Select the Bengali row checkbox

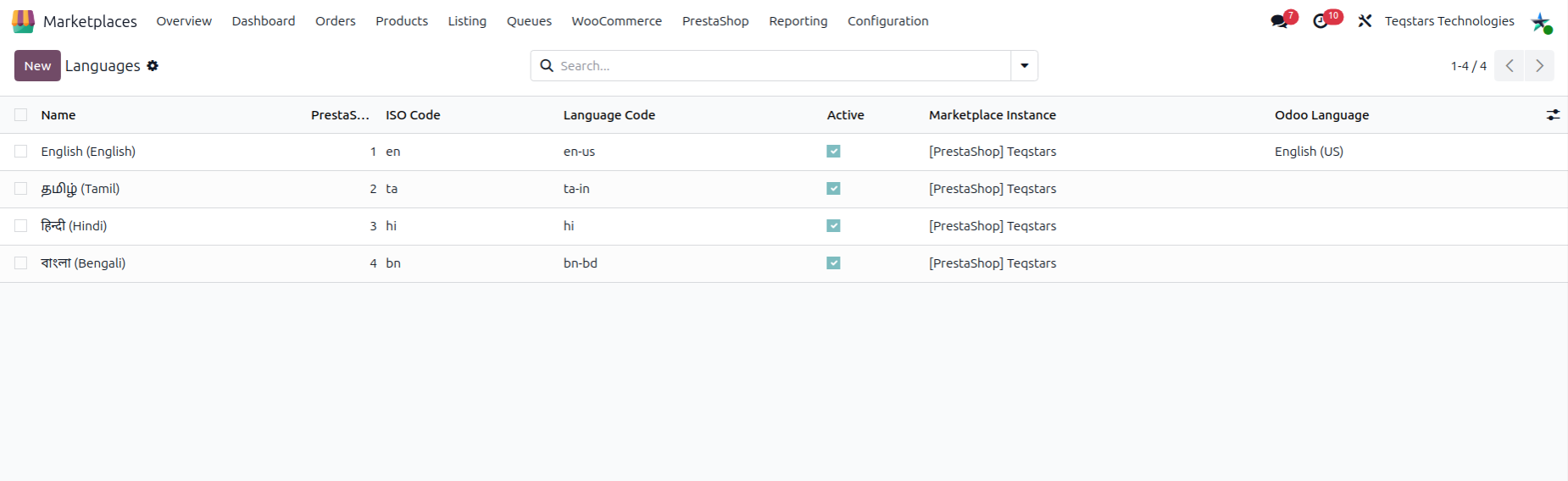click(x=21, y=263)
